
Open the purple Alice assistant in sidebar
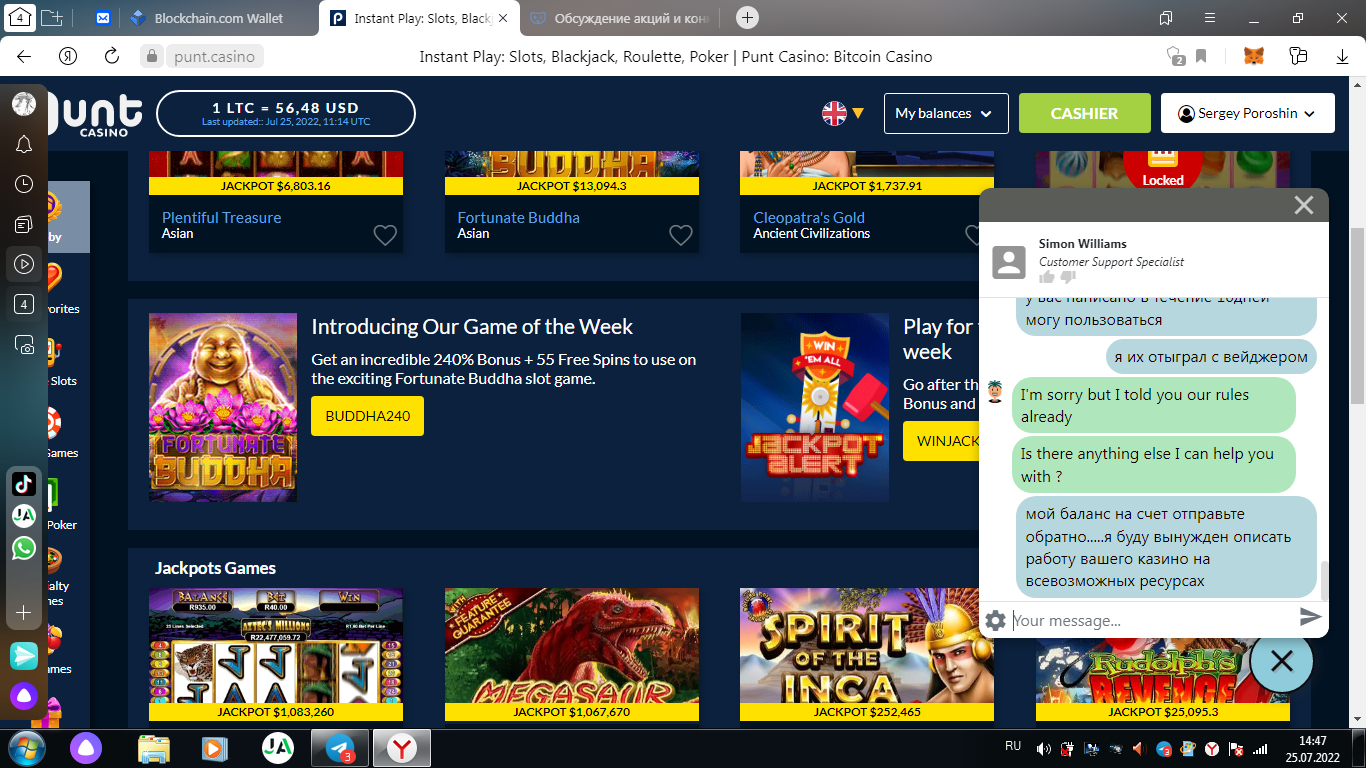[x=24, y=696]
